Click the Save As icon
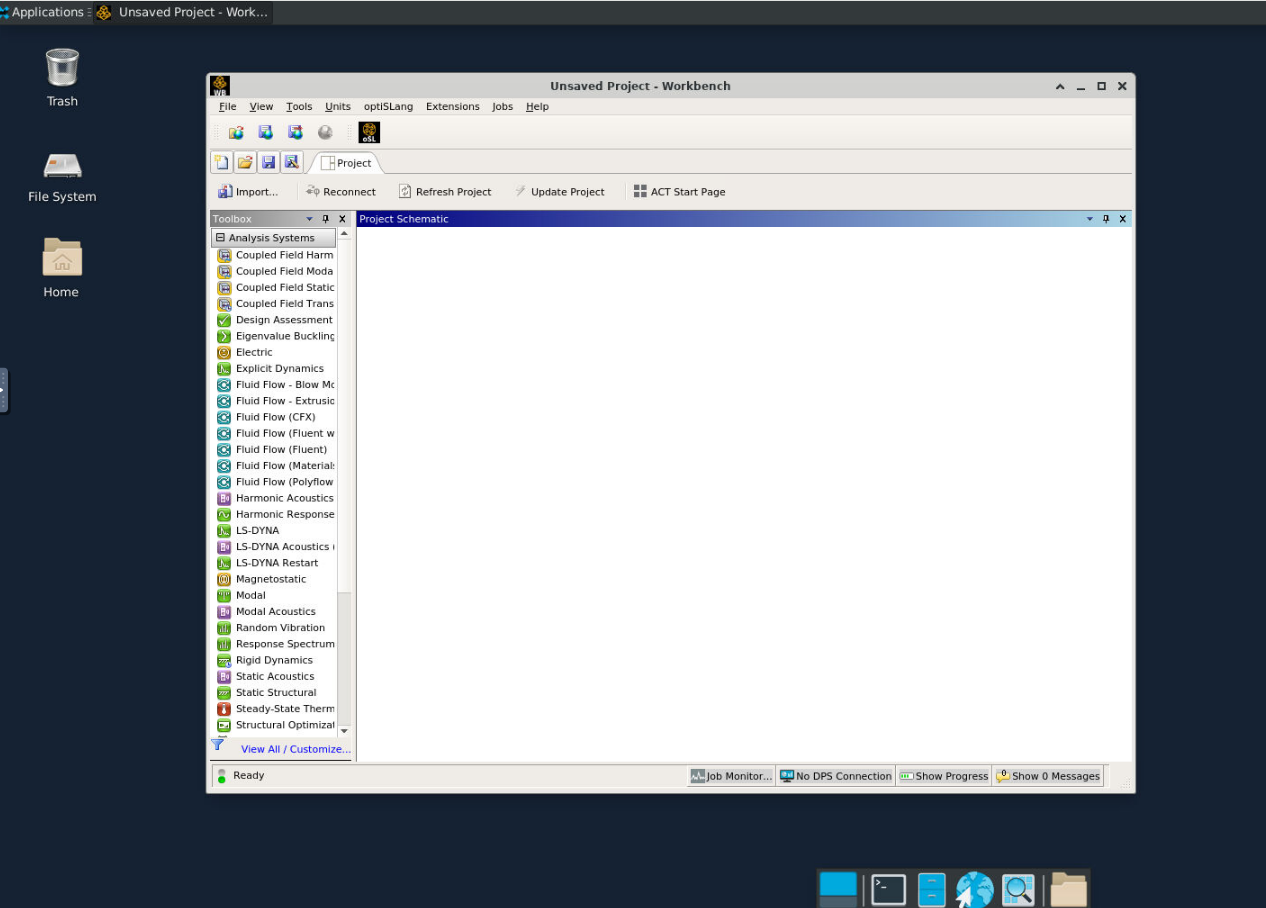Image resolution: width=1266 pixels, height=908 pixels. 290,162
